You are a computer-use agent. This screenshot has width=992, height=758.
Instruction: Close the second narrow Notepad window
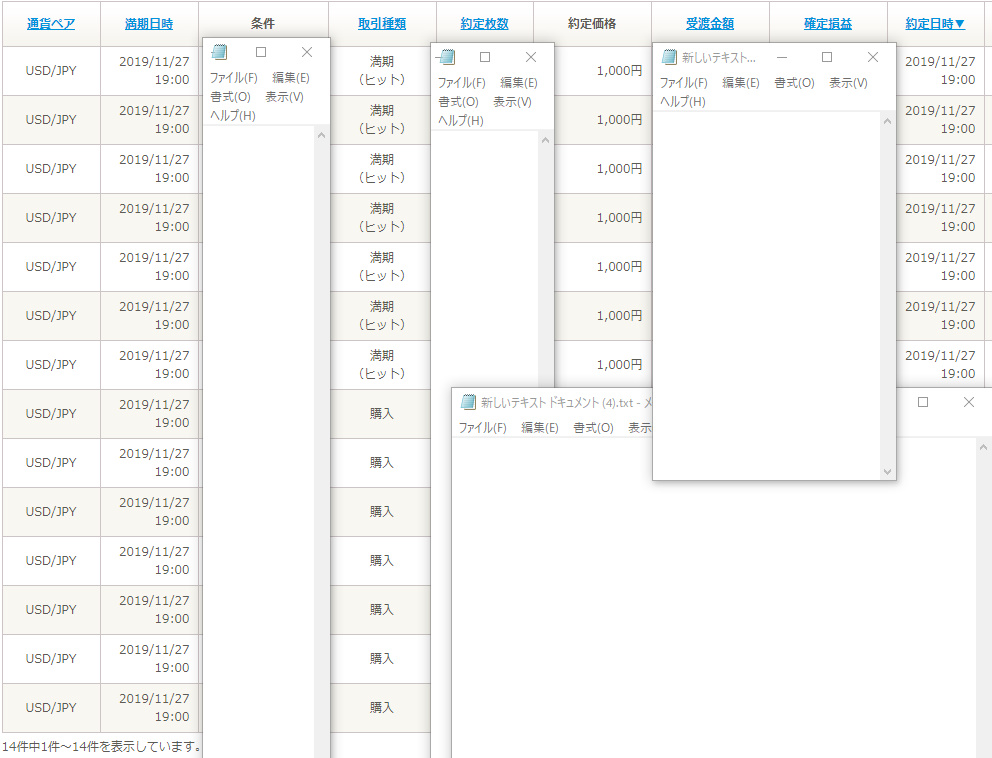[x=531, y=57]
